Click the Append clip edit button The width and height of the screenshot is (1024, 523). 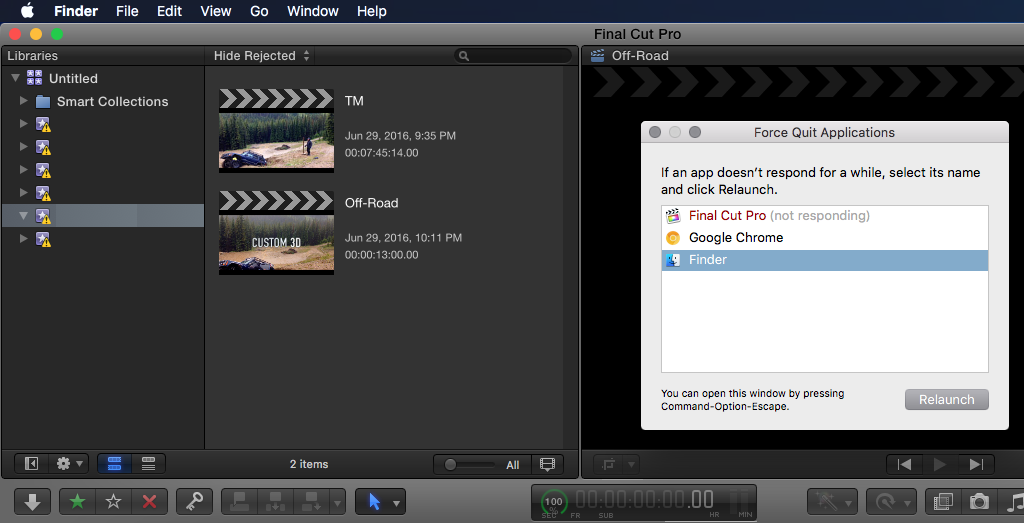tap(311, 501)
